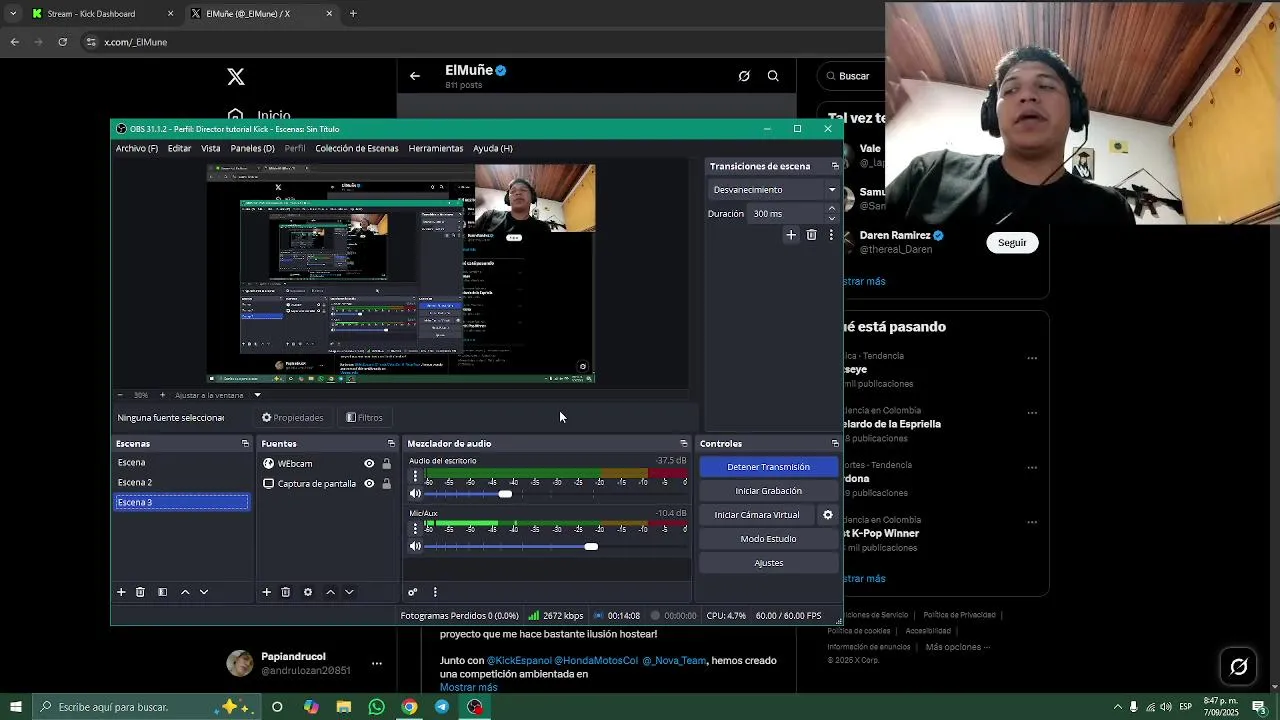Open Colección de Escenas menu
The image size is (1280, 720).
coord(357,148)
